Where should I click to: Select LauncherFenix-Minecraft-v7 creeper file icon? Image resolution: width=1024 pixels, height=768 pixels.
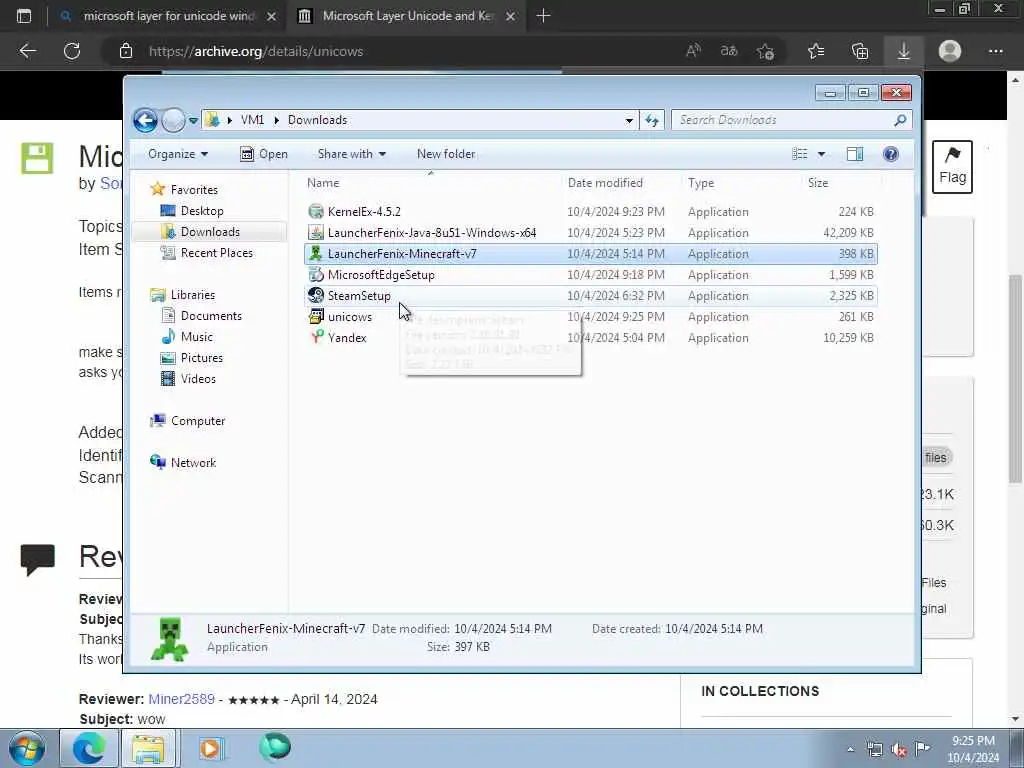click(316, 253)
